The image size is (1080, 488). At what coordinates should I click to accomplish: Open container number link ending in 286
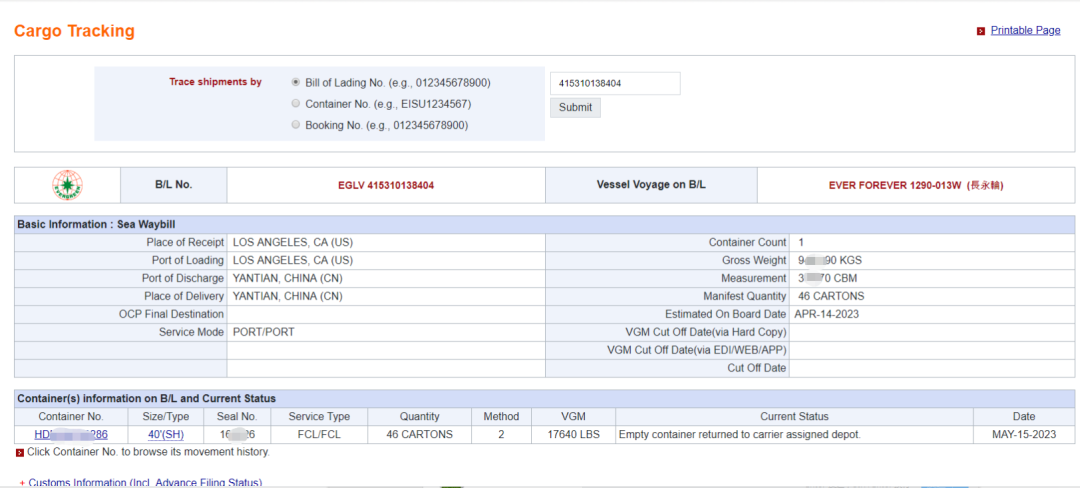coord(71,434)
